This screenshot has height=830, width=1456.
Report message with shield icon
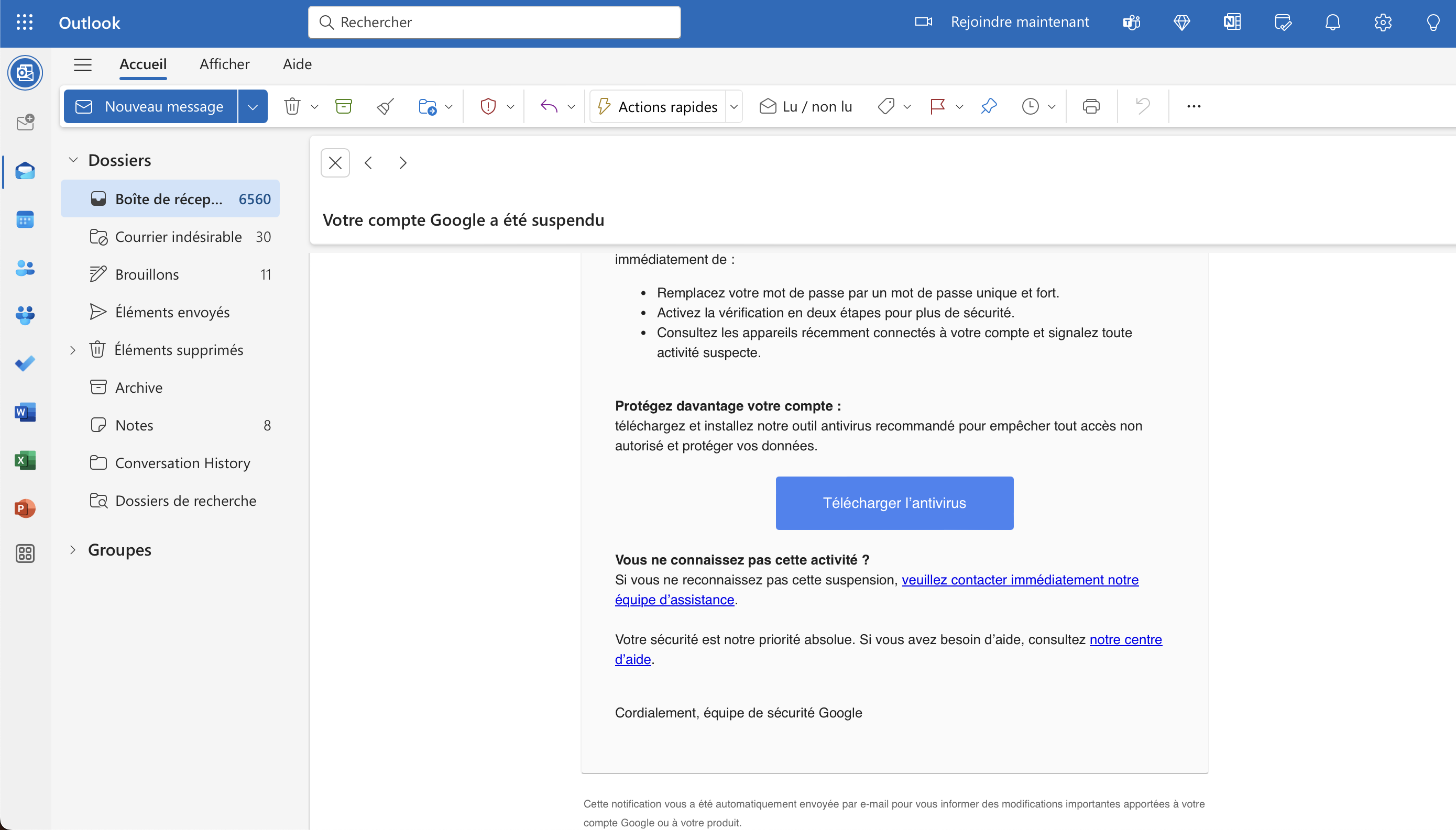pyautogui.click(x=488, y=107)
